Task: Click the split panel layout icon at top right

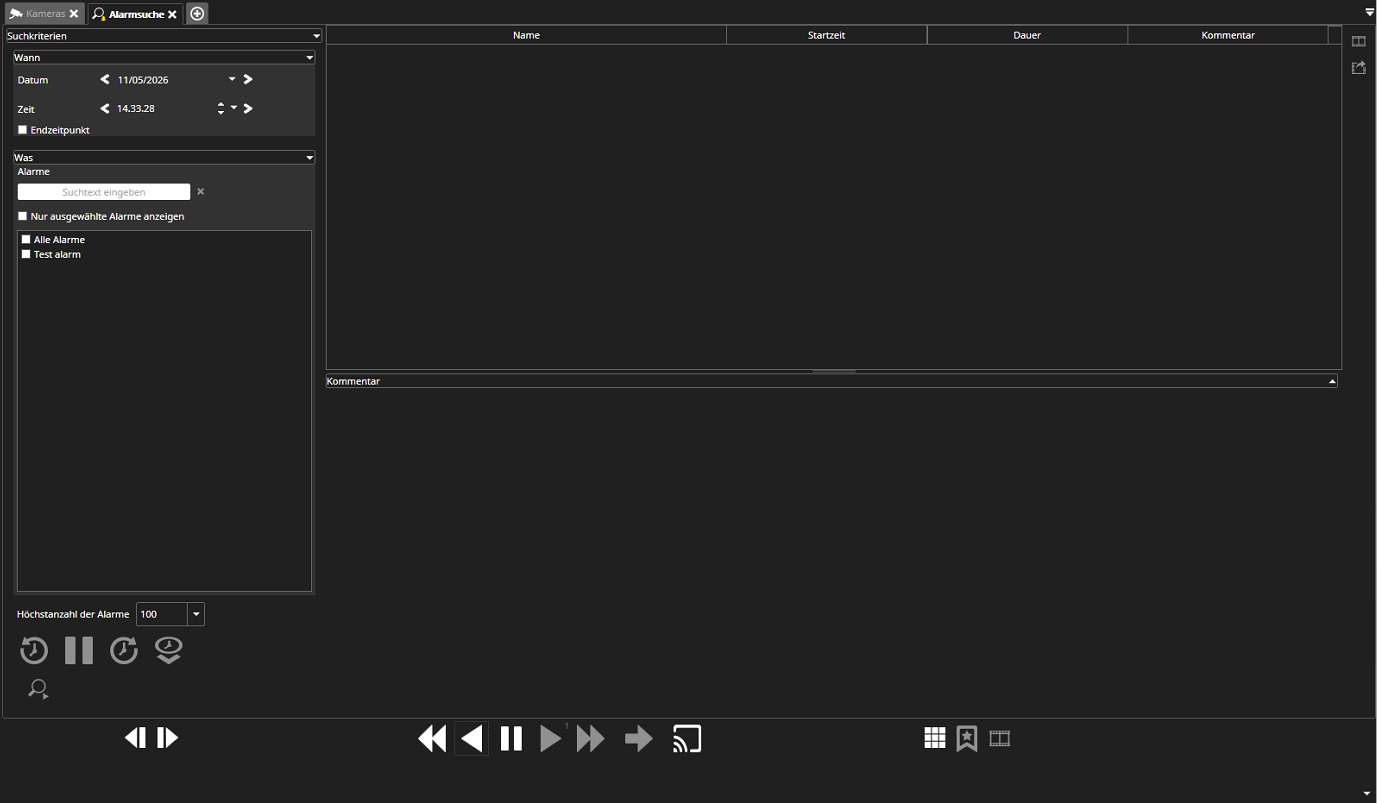Action: tap(1359, 41)
